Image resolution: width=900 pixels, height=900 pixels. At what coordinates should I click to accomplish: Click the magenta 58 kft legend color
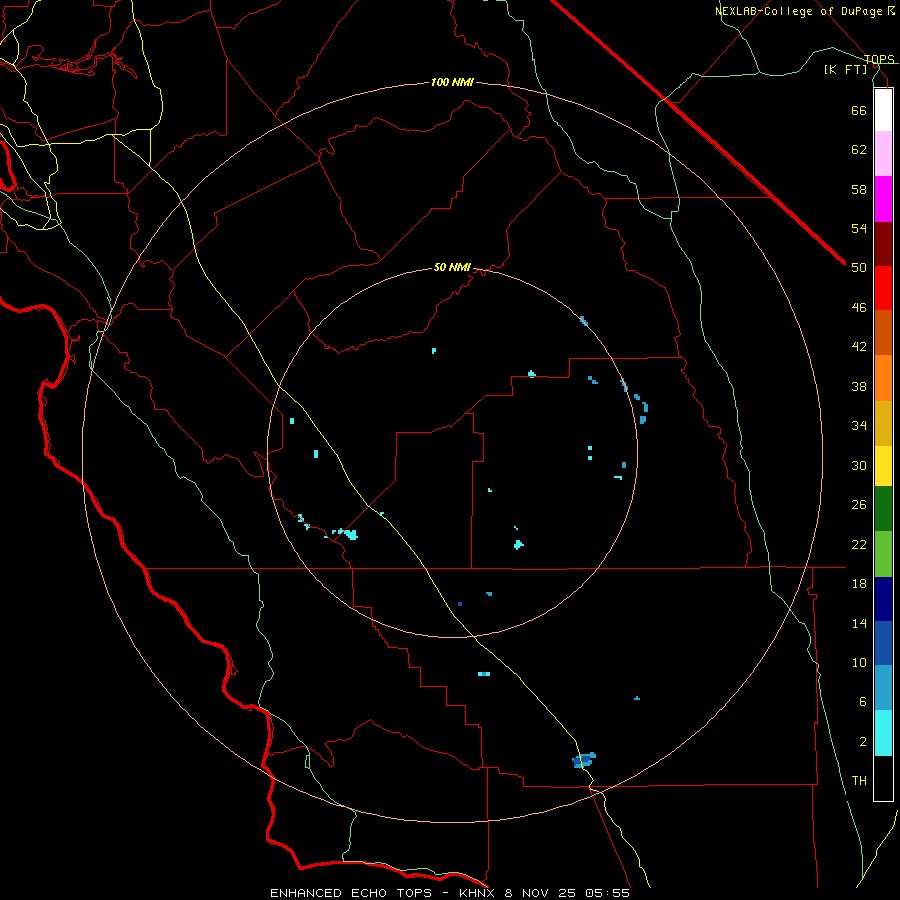pos(883,199)
